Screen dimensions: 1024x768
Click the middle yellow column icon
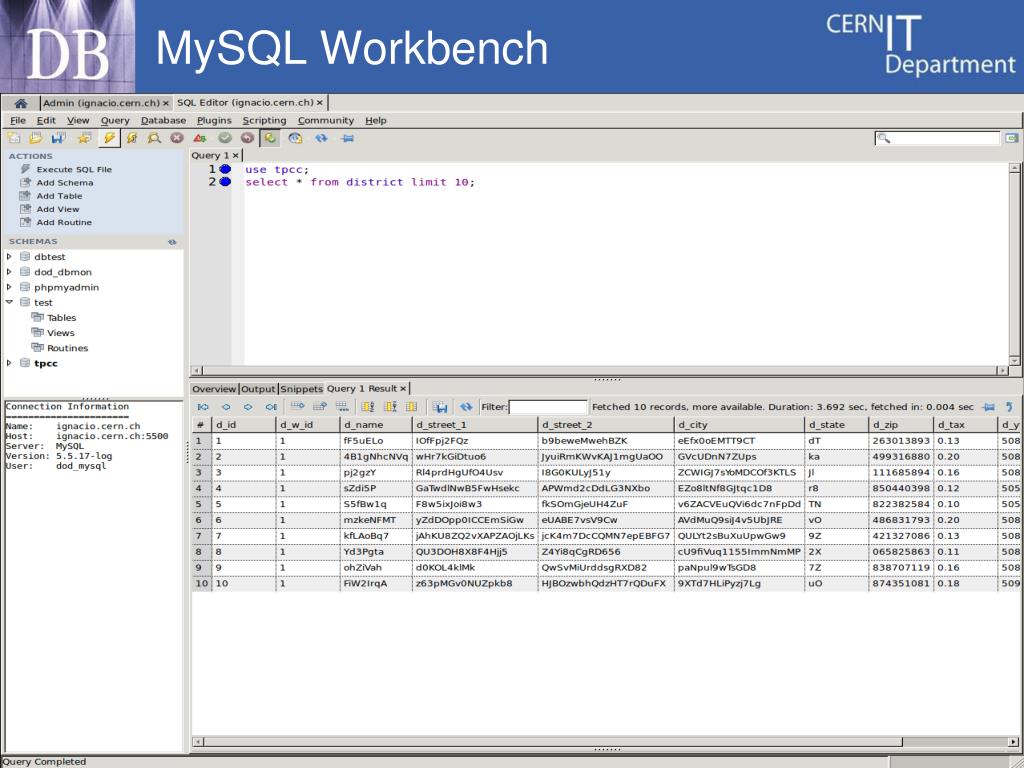coord(390,407)
